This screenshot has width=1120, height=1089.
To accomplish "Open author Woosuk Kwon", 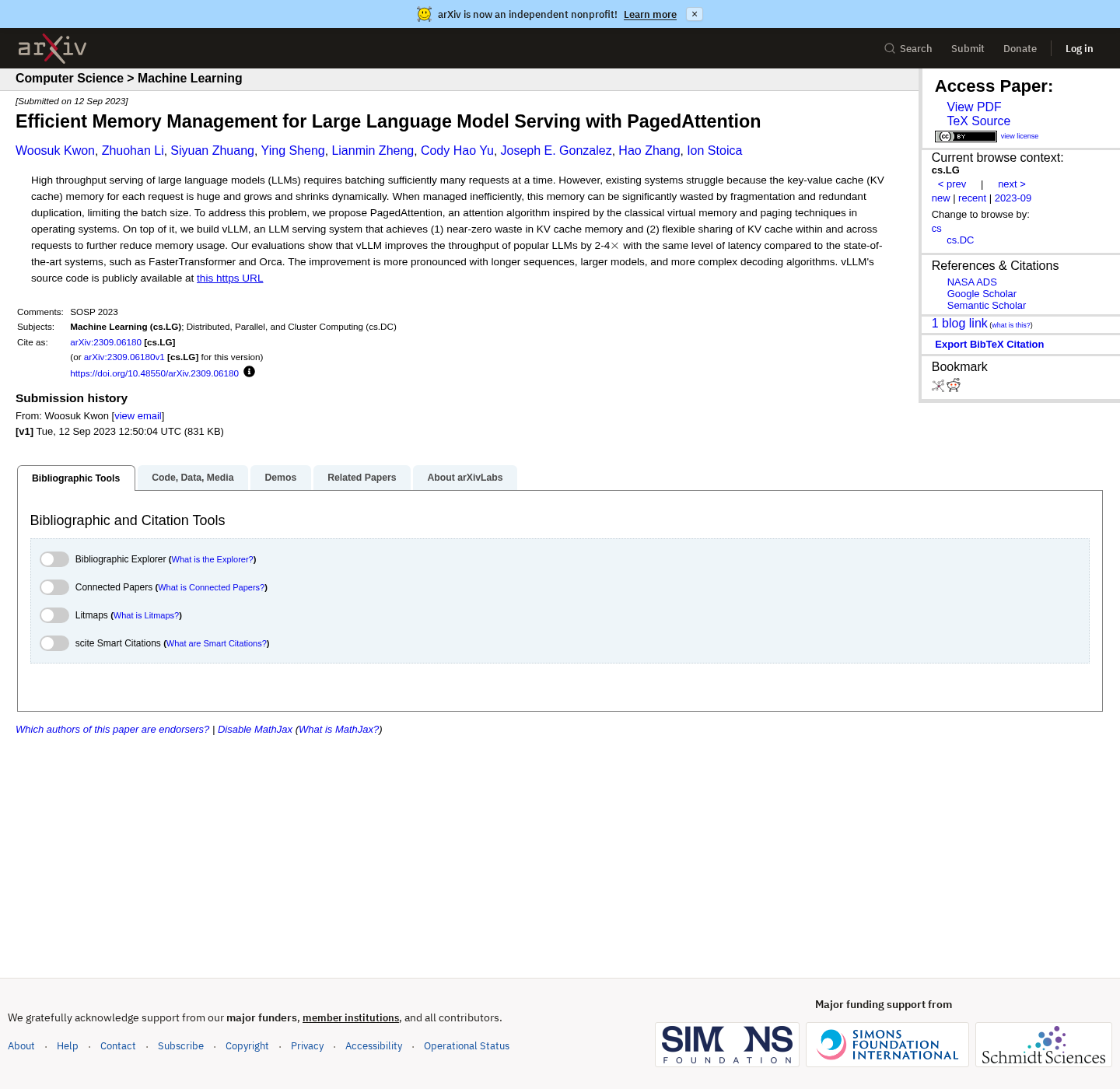I will [x=55, y=151].
